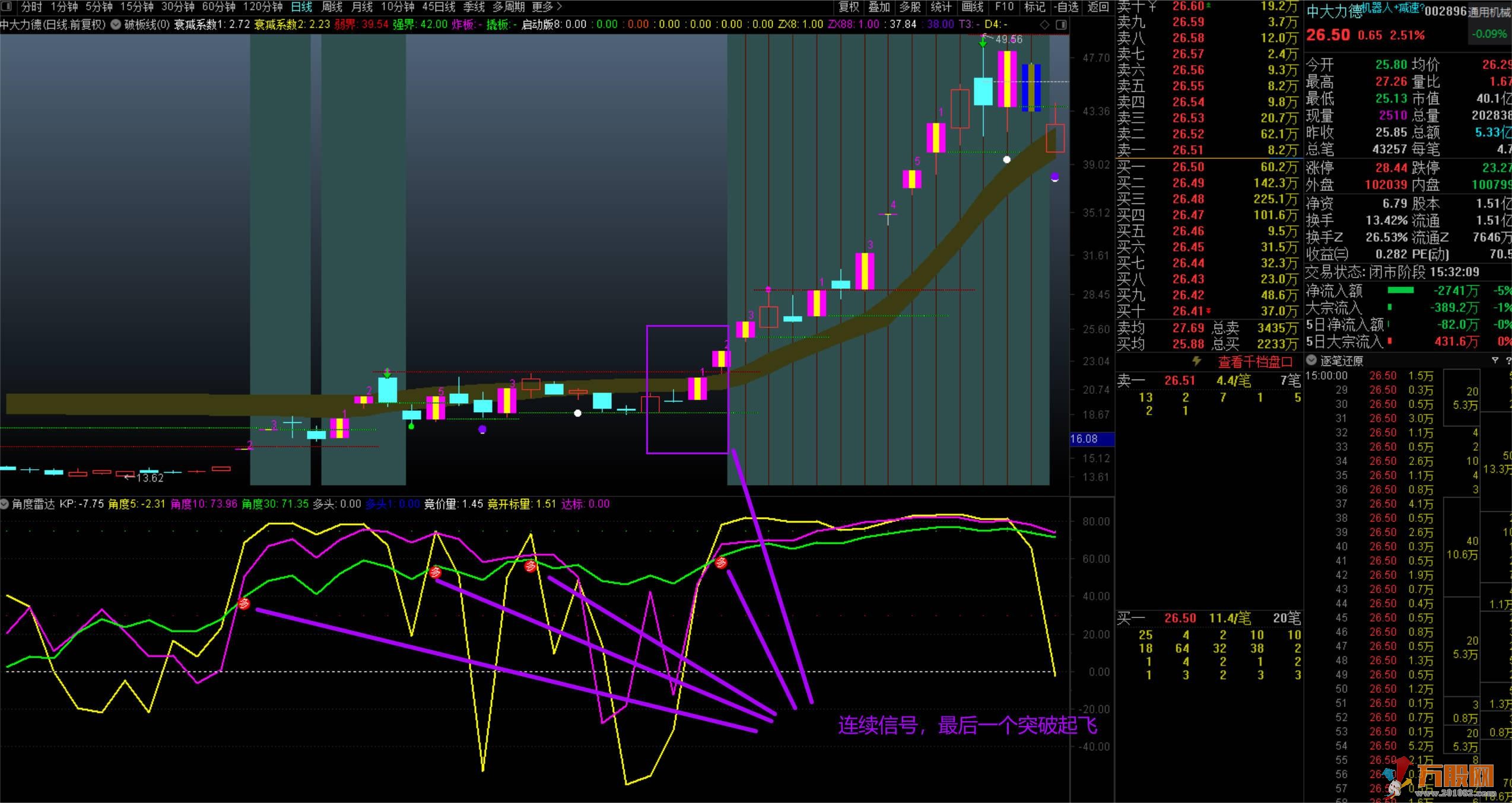The width and height of the screenshot is (1512, 803).
Task: Click the 通用机械 industry tag
Action: 1488,12
